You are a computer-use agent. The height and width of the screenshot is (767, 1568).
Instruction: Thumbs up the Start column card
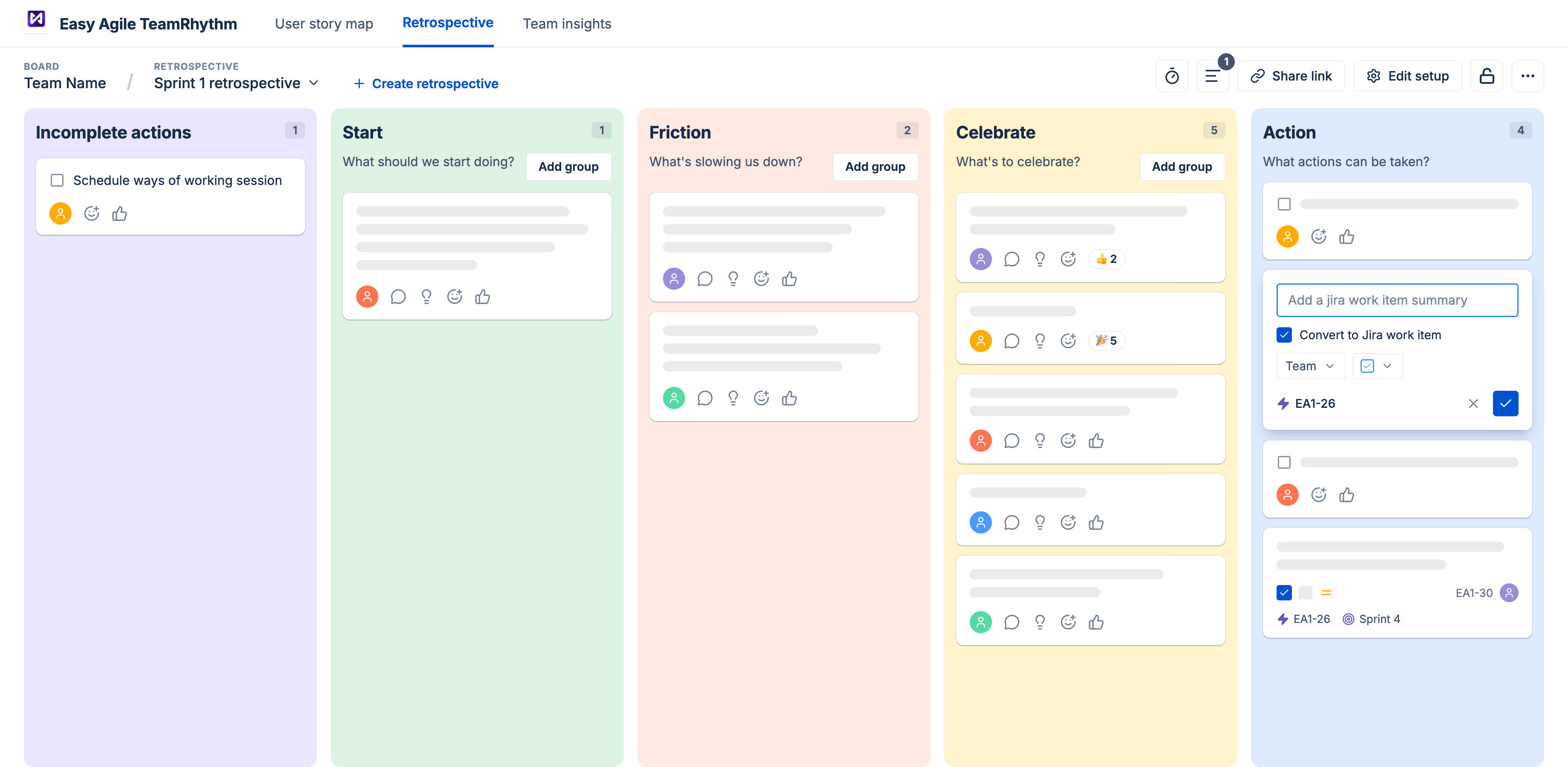pyautogui.click(x=483, y=297)
